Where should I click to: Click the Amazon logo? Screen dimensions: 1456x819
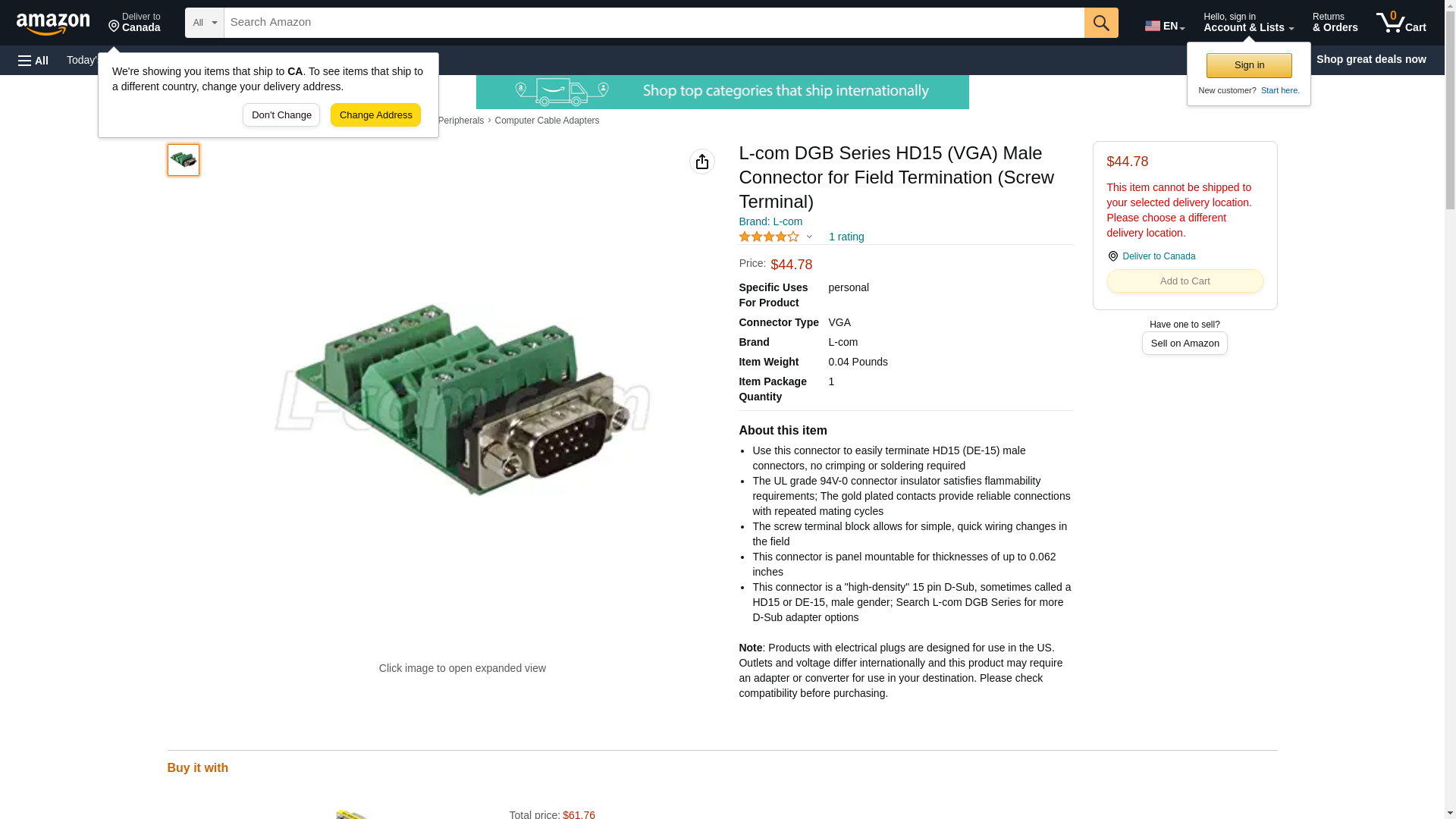[53, 24]
